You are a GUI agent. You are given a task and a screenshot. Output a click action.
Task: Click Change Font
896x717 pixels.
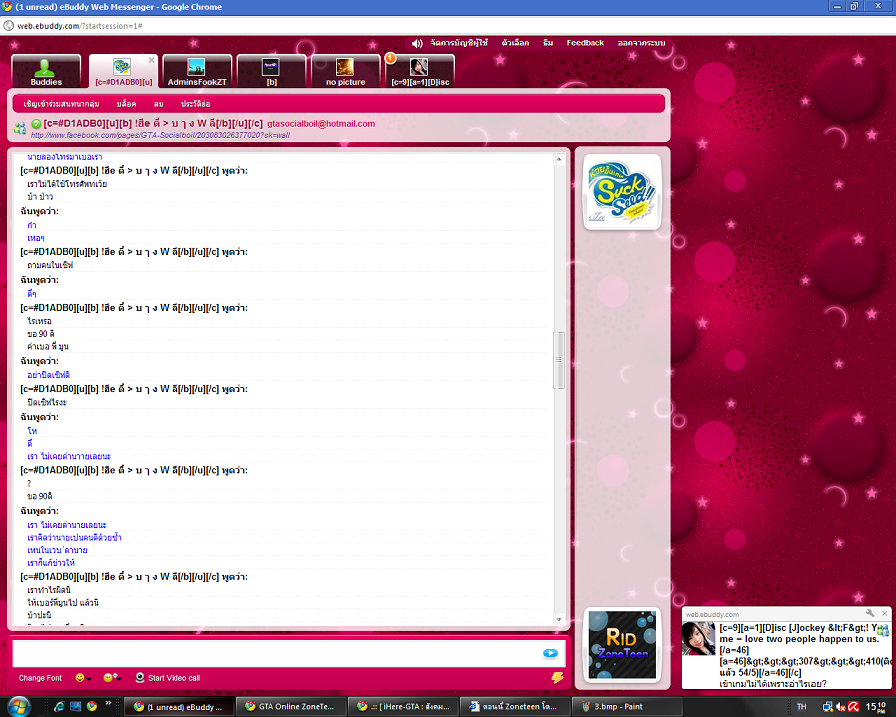click(x=40, y=678)
